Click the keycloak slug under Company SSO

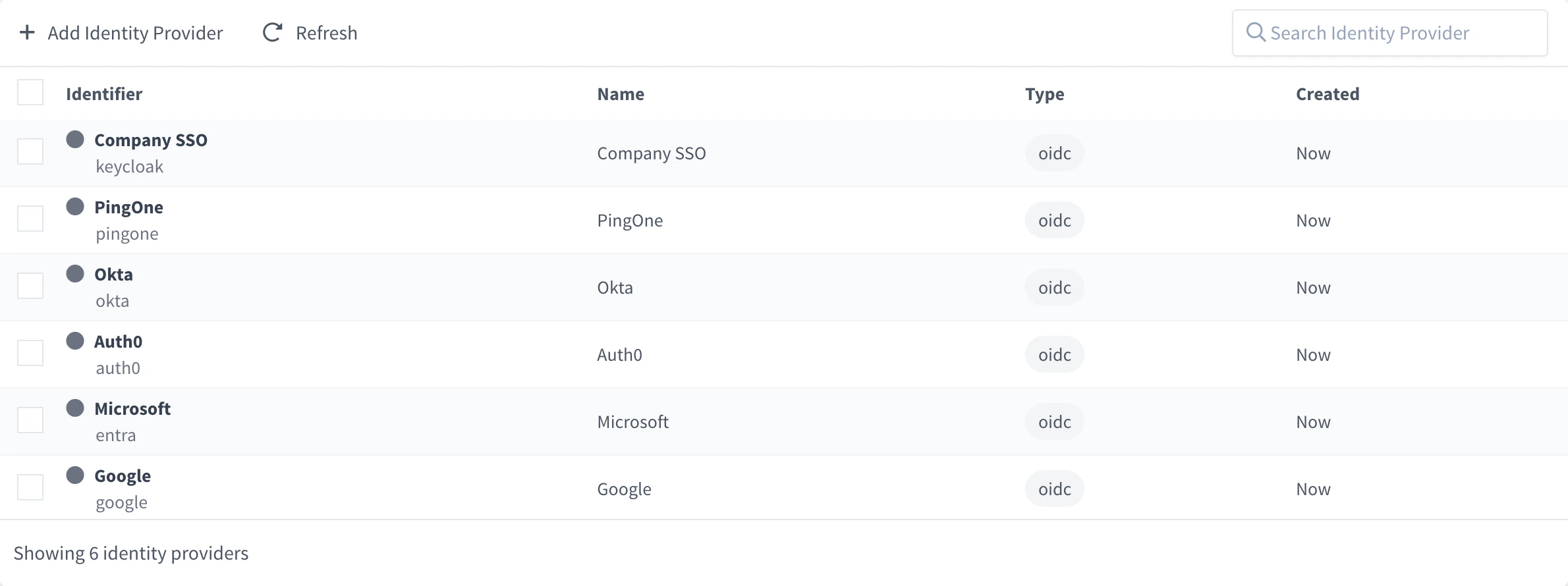click(129, 167)
